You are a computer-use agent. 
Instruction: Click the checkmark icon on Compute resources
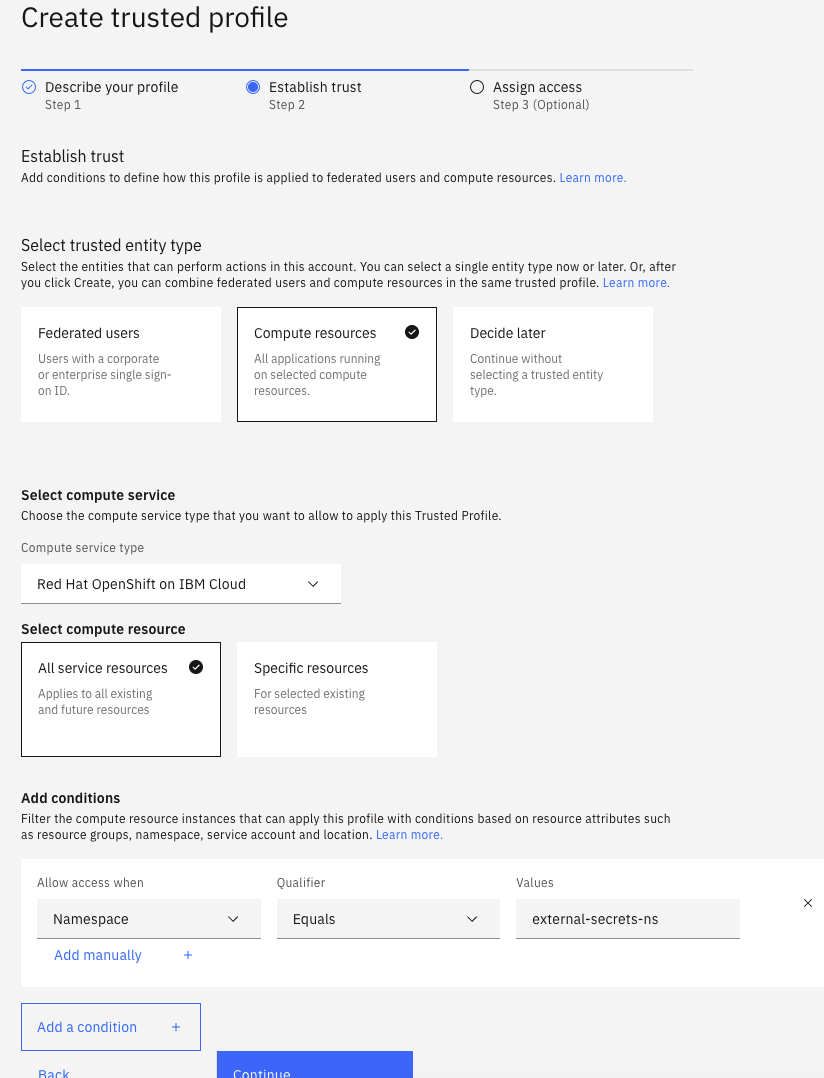(x=412, y=332)
